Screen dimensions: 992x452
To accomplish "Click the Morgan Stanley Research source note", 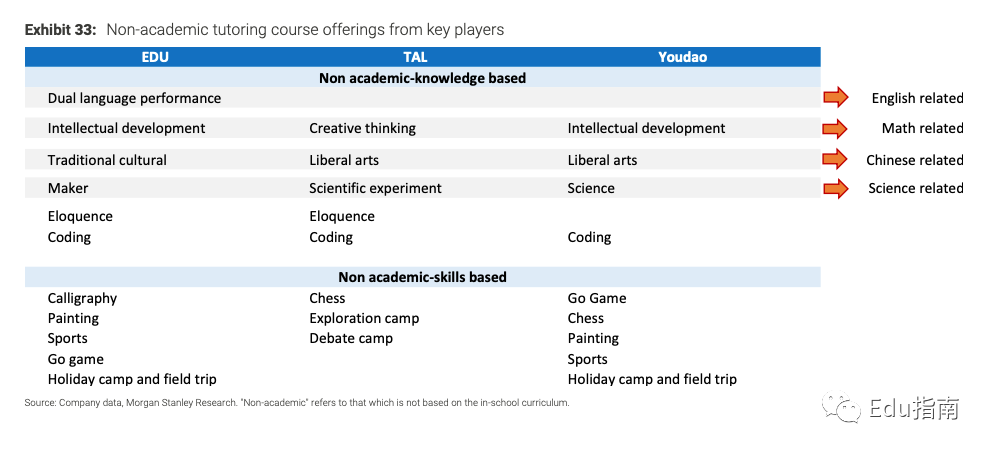I will 296,403.
